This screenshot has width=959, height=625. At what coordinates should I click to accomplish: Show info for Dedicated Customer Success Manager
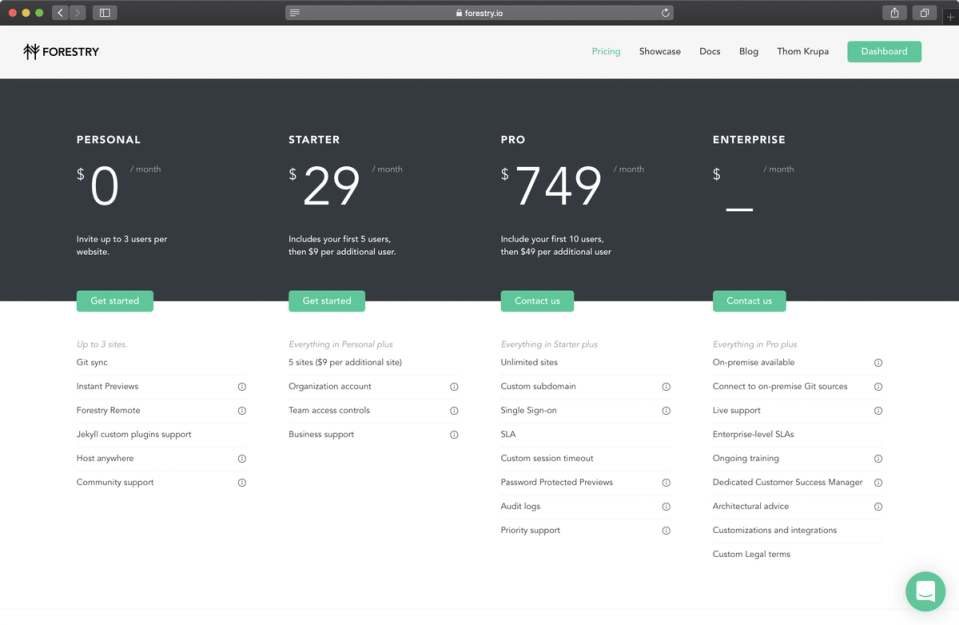pyautogui.click(x=878, y=483)
